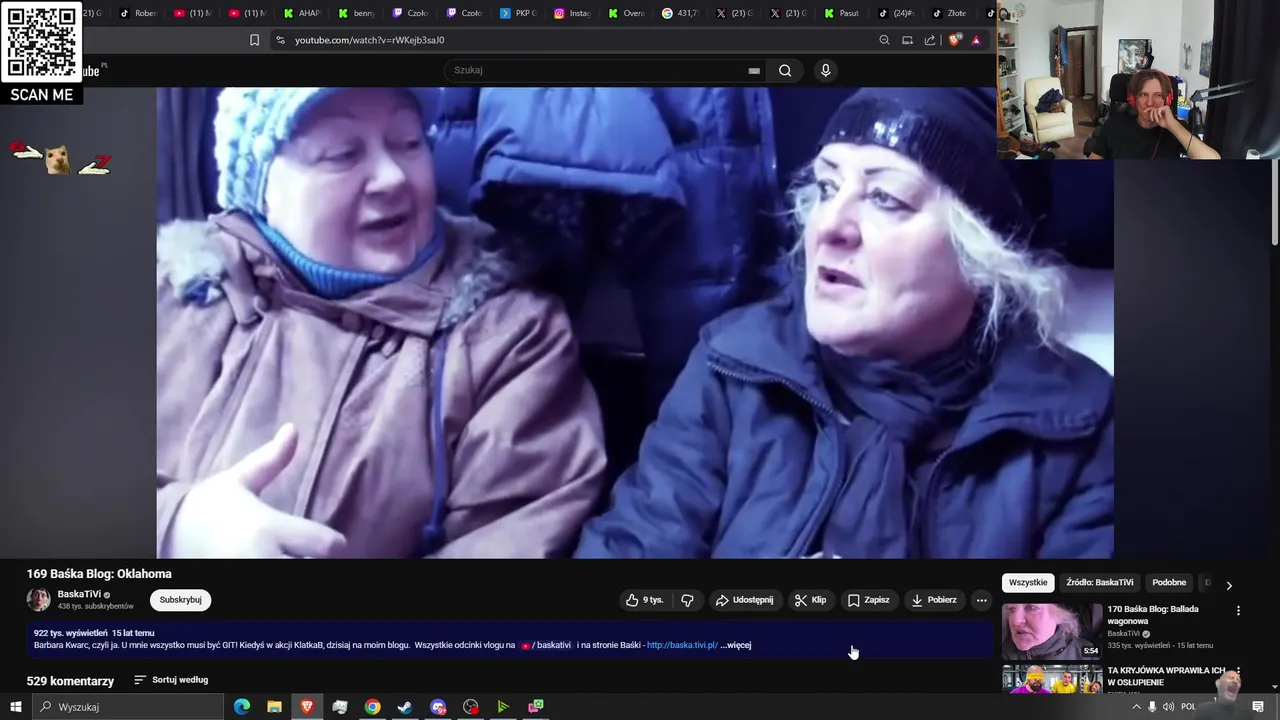This screenshot has height=720, width=1280.
Task: Open the Brave Rewards triangle icon
Action: click(x=976, y=40)
